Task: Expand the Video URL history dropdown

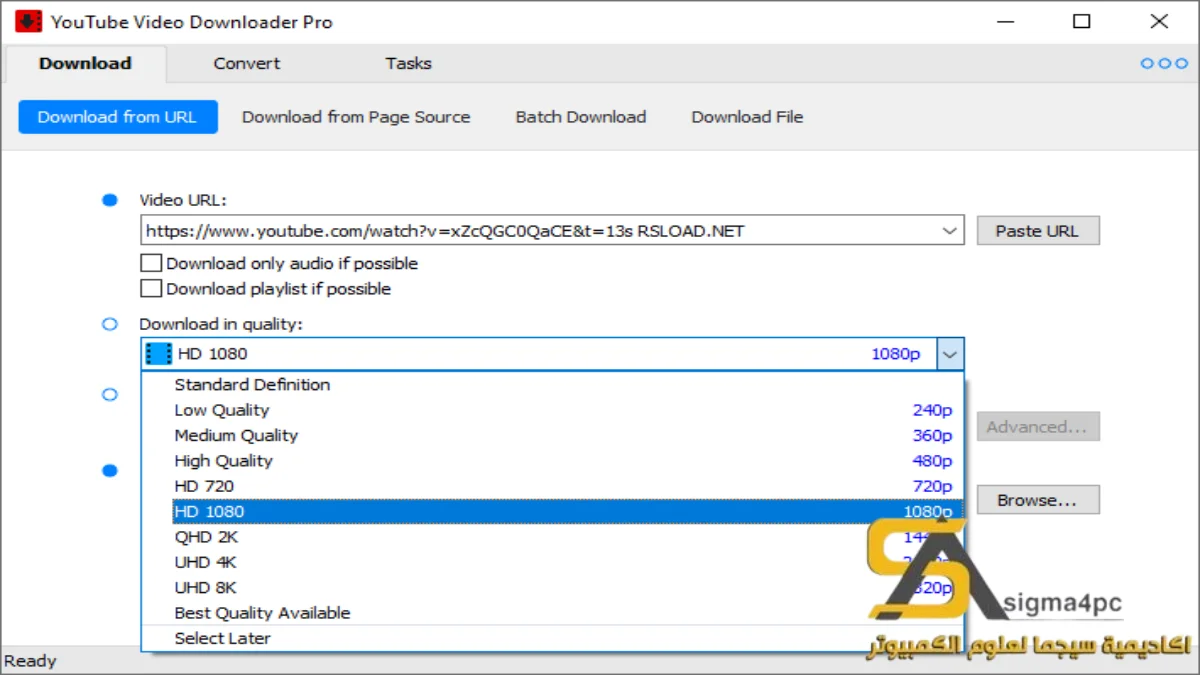Action: [950, 231]
